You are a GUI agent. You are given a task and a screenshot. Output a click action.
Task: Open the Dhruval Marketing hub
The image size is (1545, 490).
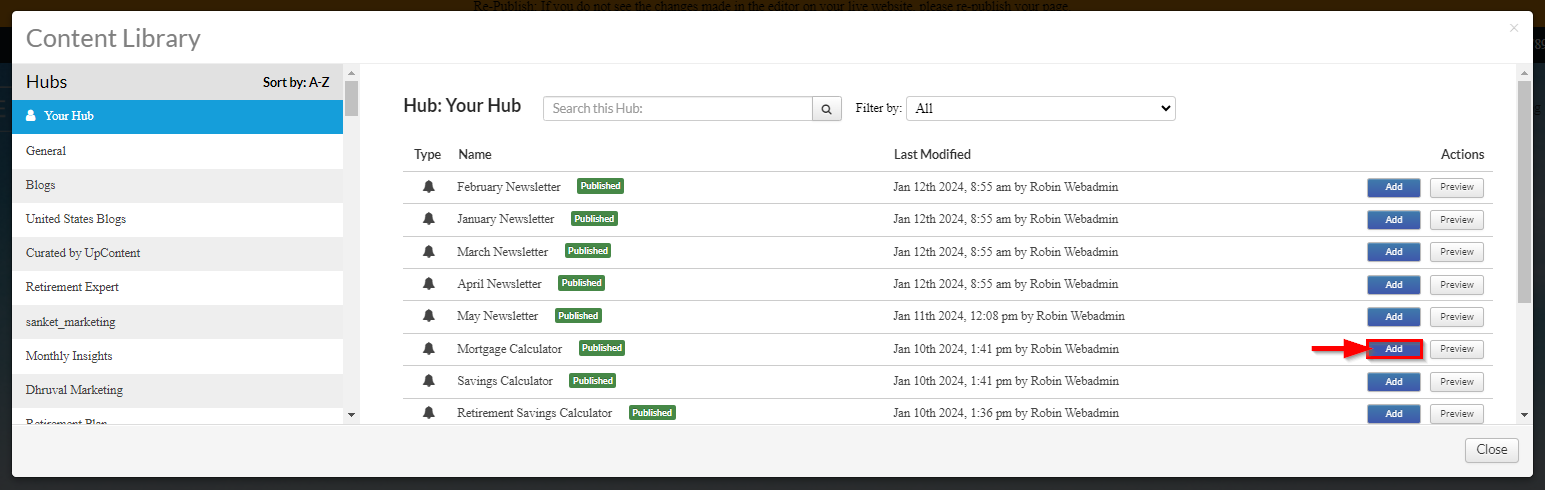click(x=177, y=390)
